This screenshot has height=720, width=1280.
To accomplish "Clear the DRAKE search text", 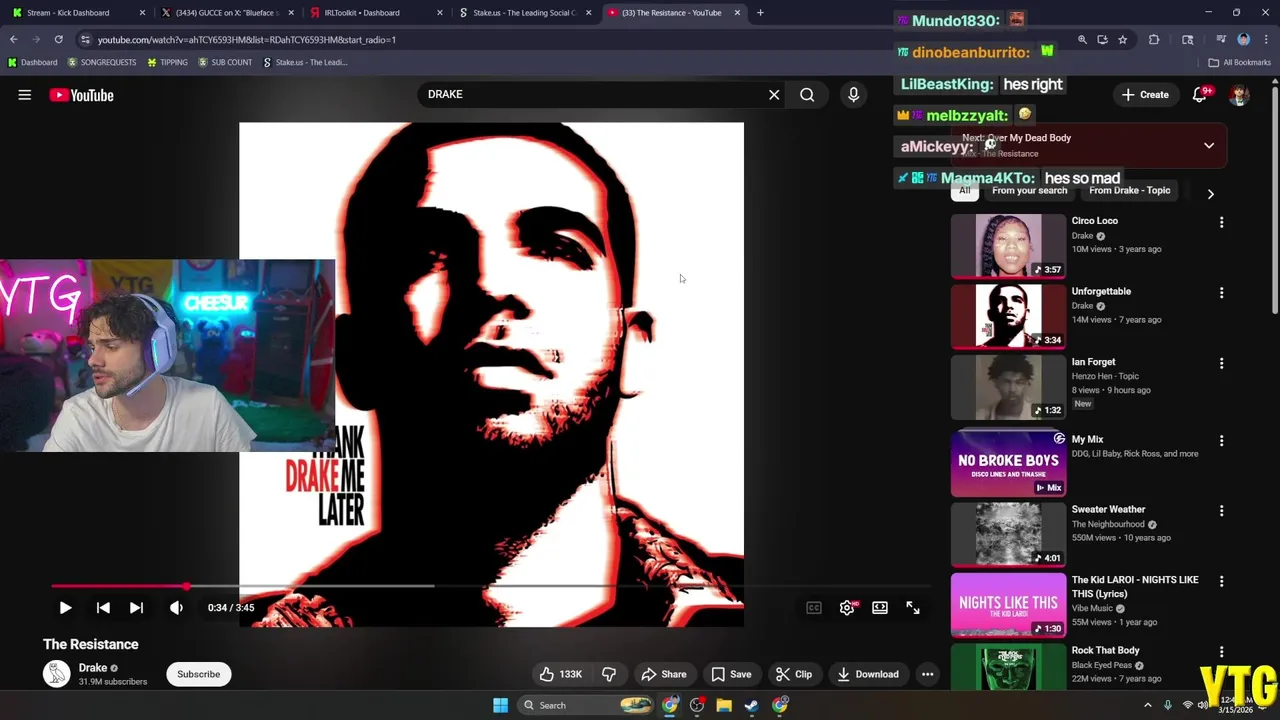I will click(x=774, y=94).
